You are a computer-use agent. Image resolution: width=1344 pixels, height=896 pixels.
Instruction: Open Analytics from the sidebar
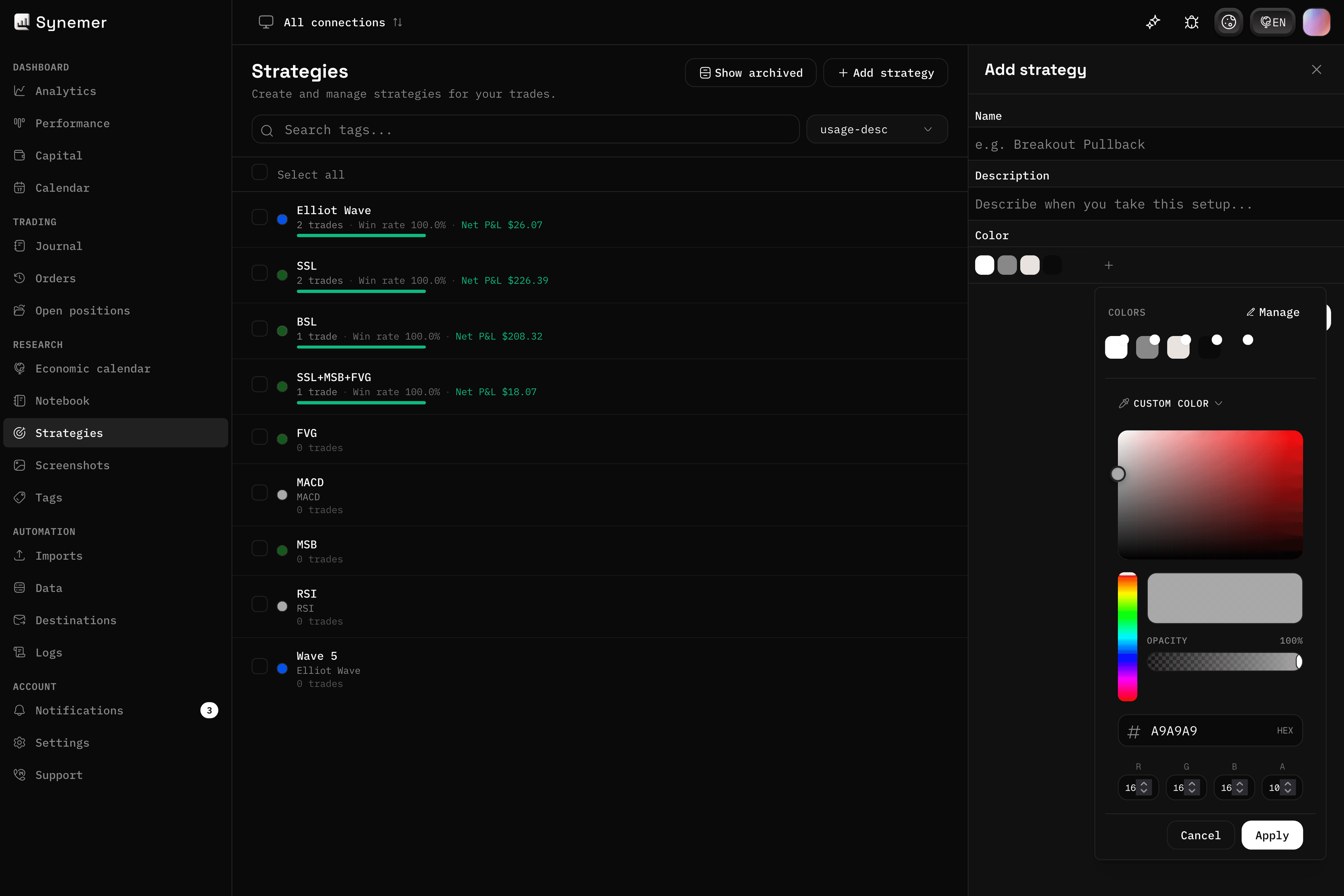pos(115,91)
